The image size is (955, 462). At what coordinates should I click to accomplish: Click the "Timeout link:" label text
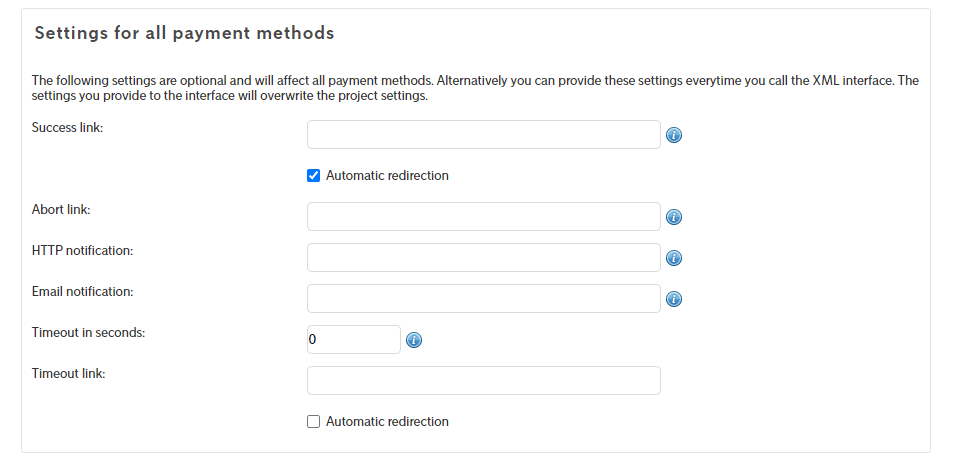(69, 374)
